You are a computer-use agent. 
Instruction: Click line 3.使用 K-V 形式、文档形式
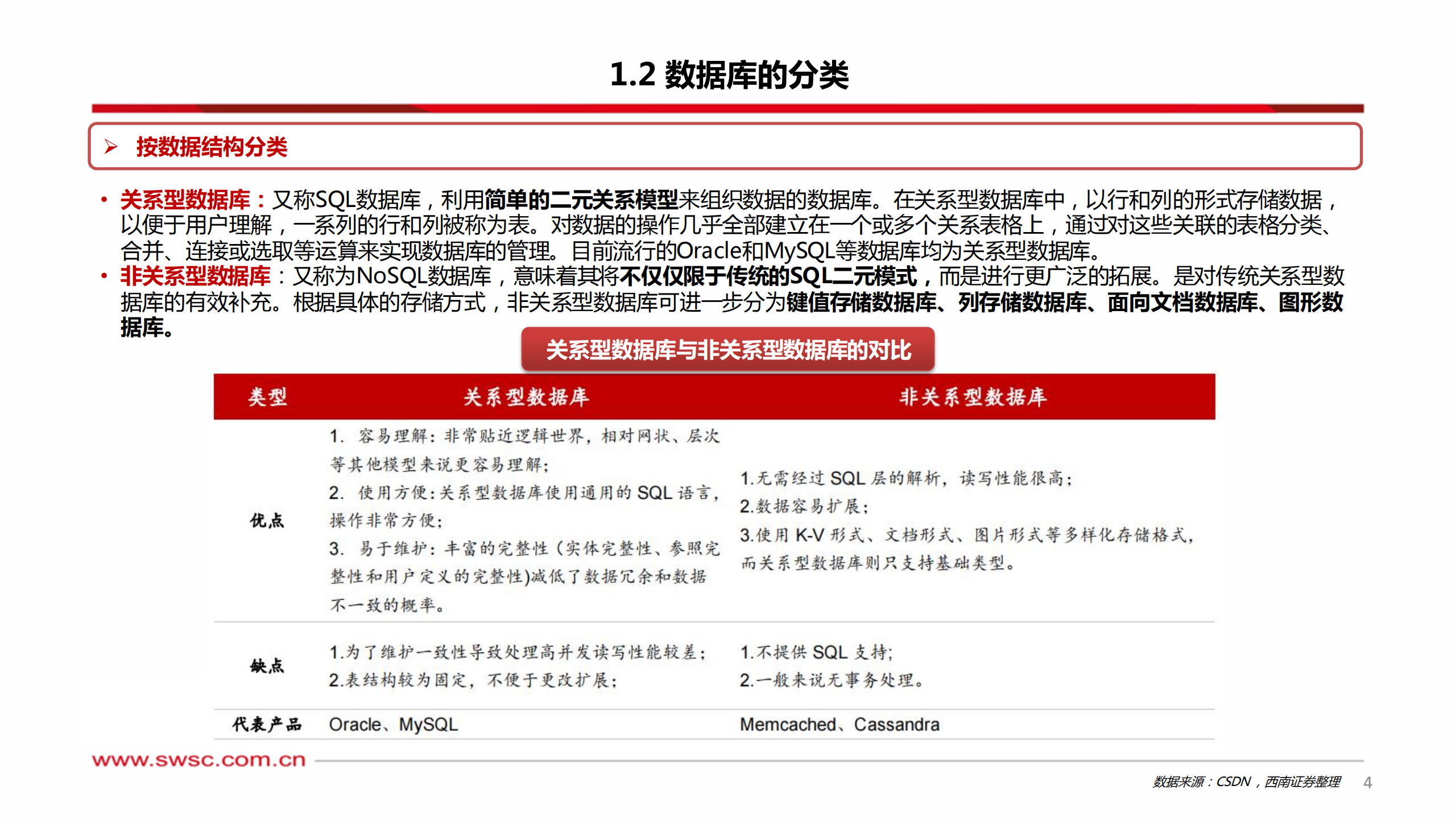tap(967, 535)
